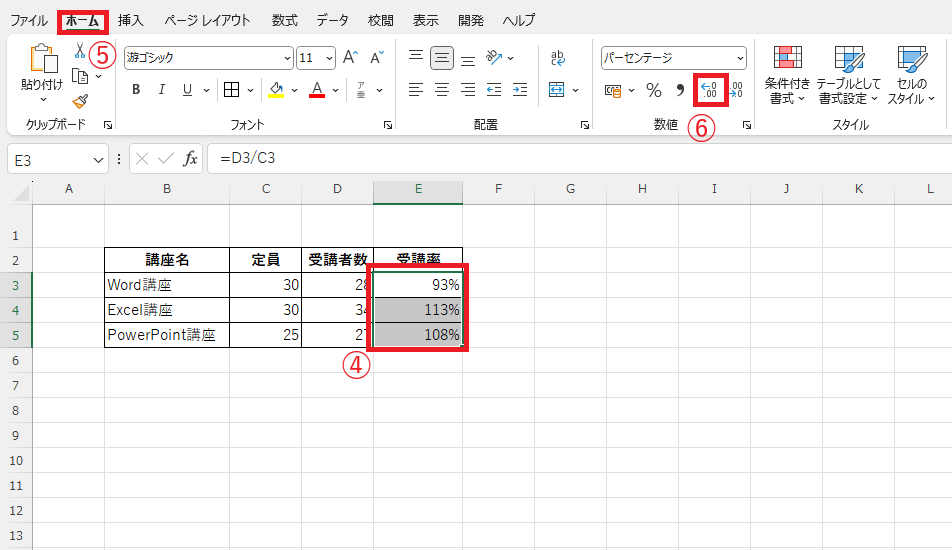The width and height of the screenshot is (952, 550).
Task: Toggle Underline formatting
Action: coord(187,90)
